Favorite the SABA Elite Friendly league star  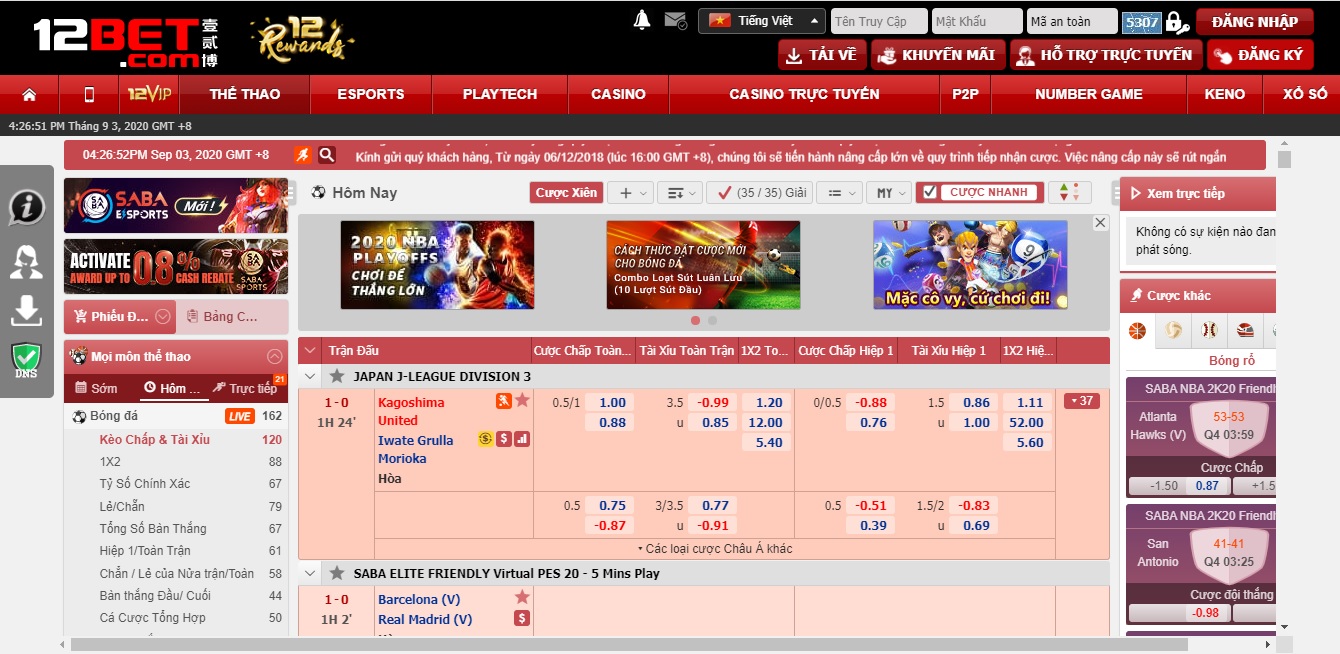(x=337, y=573)
